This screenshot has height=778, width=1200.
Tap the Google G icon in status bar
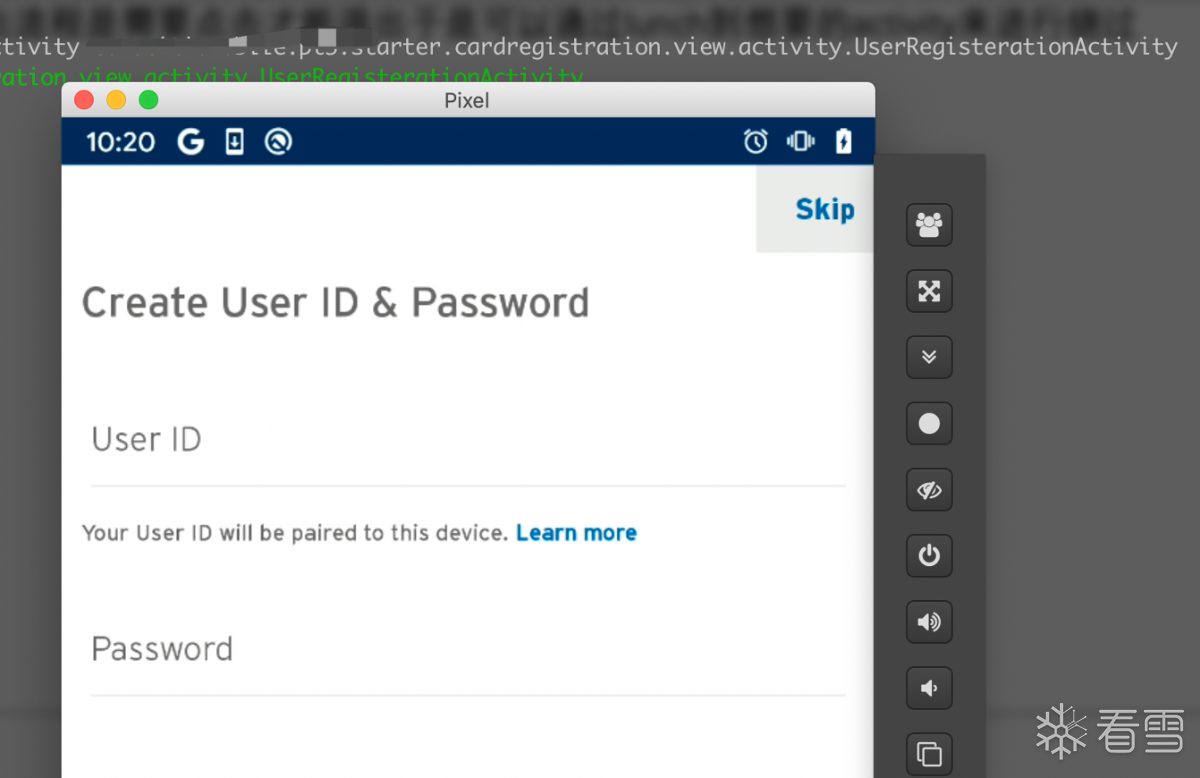190,142
